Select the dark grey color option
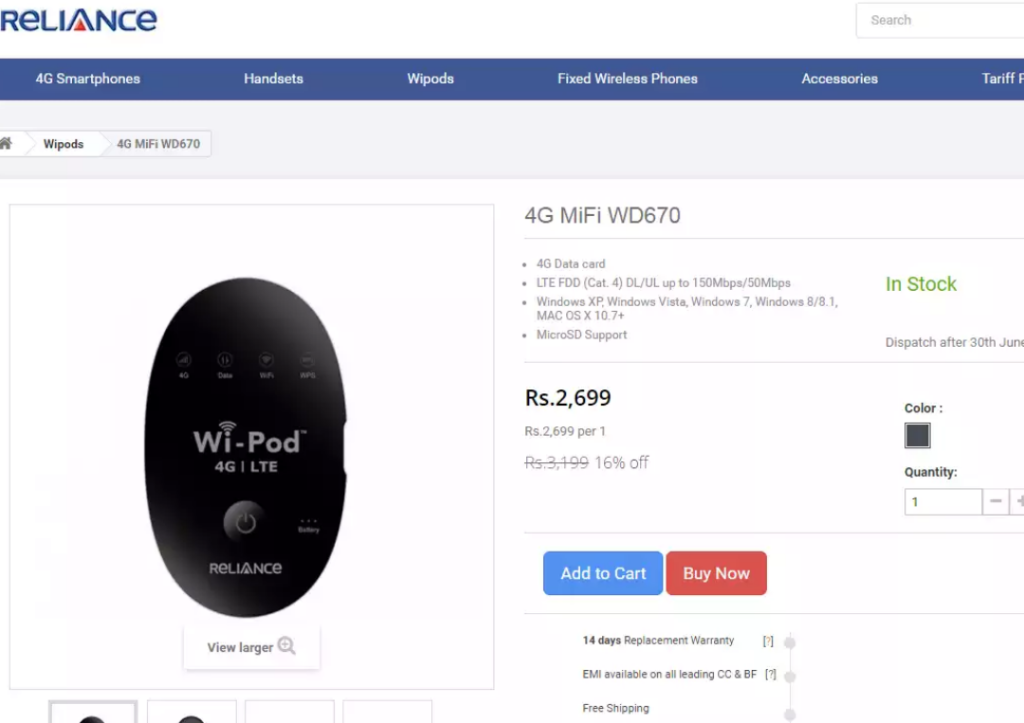Screen dimensions: 1024x723 917,435
